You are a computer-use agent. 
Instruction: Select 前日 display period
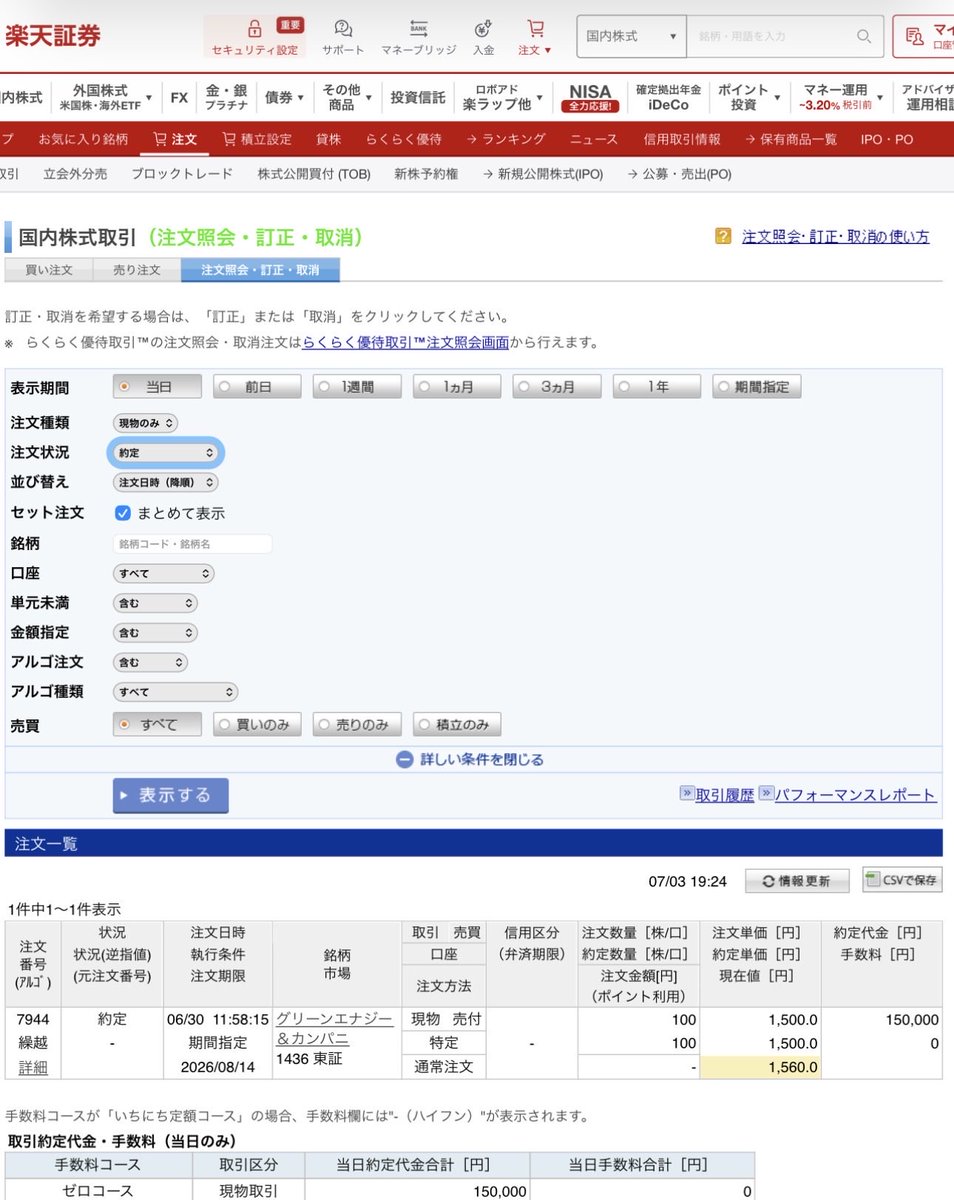257,387
